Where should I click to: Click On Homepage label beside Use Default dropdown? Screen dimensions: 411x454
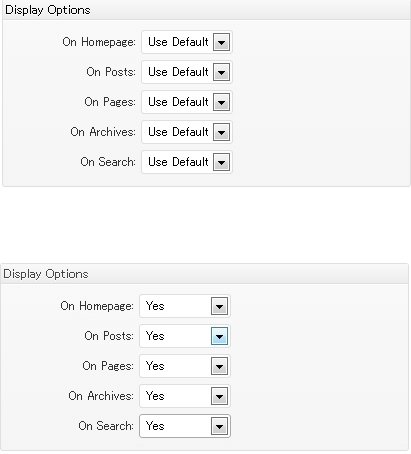[99, 42]
